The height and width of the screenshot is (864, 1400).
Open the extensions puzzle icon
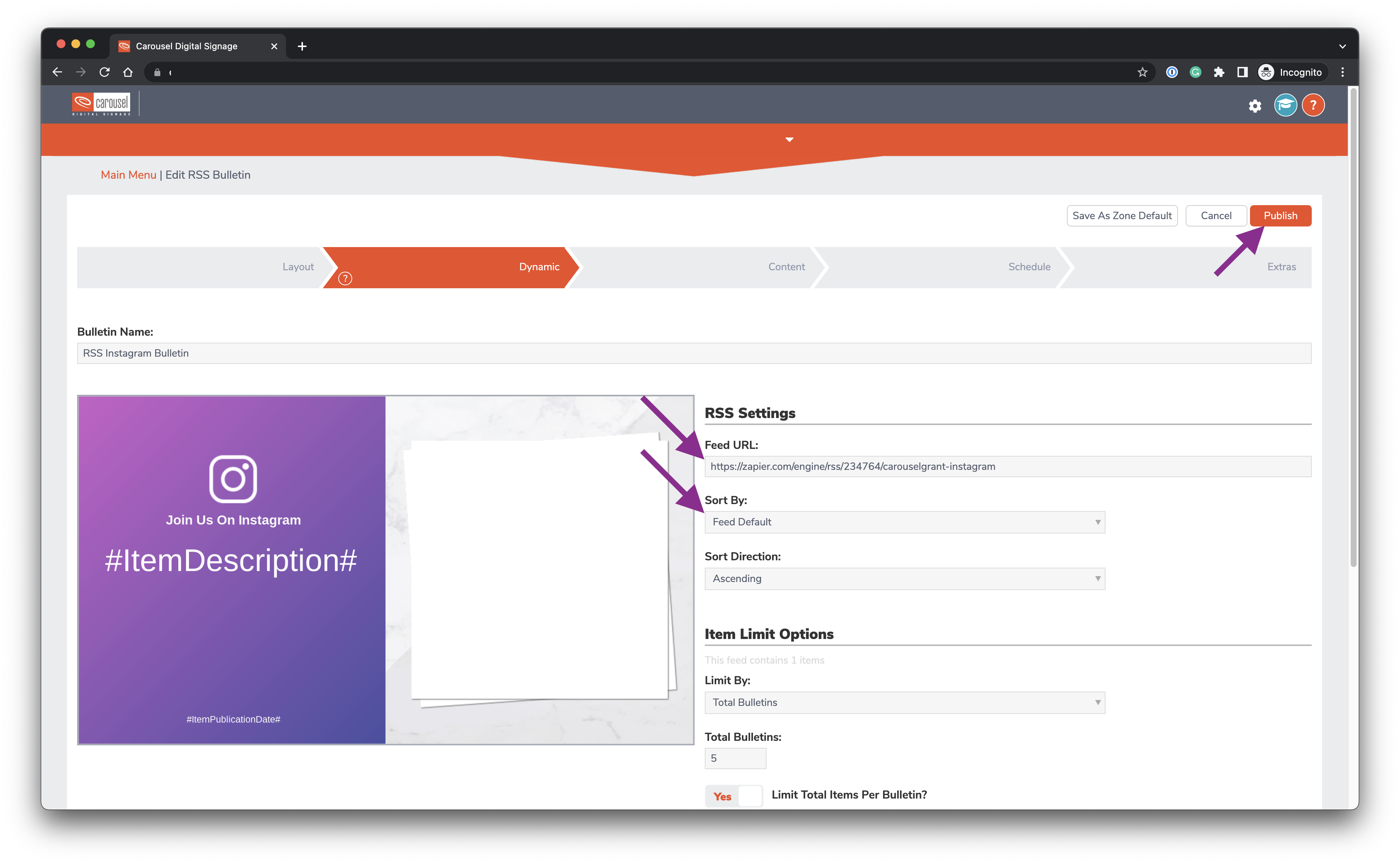click(1219, 72)
